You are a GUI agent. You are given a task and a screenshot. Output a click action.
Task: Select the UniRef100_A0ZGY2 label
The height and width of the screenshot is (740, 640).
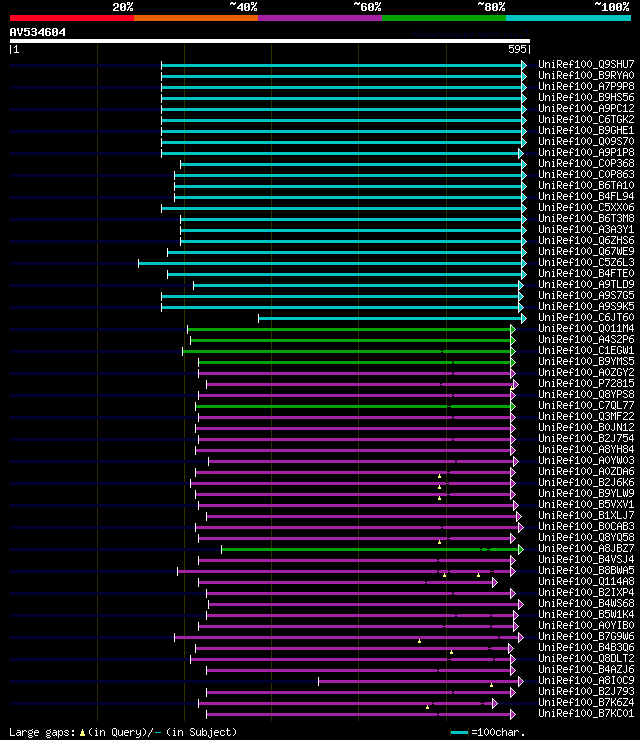(x=586, y=372)
